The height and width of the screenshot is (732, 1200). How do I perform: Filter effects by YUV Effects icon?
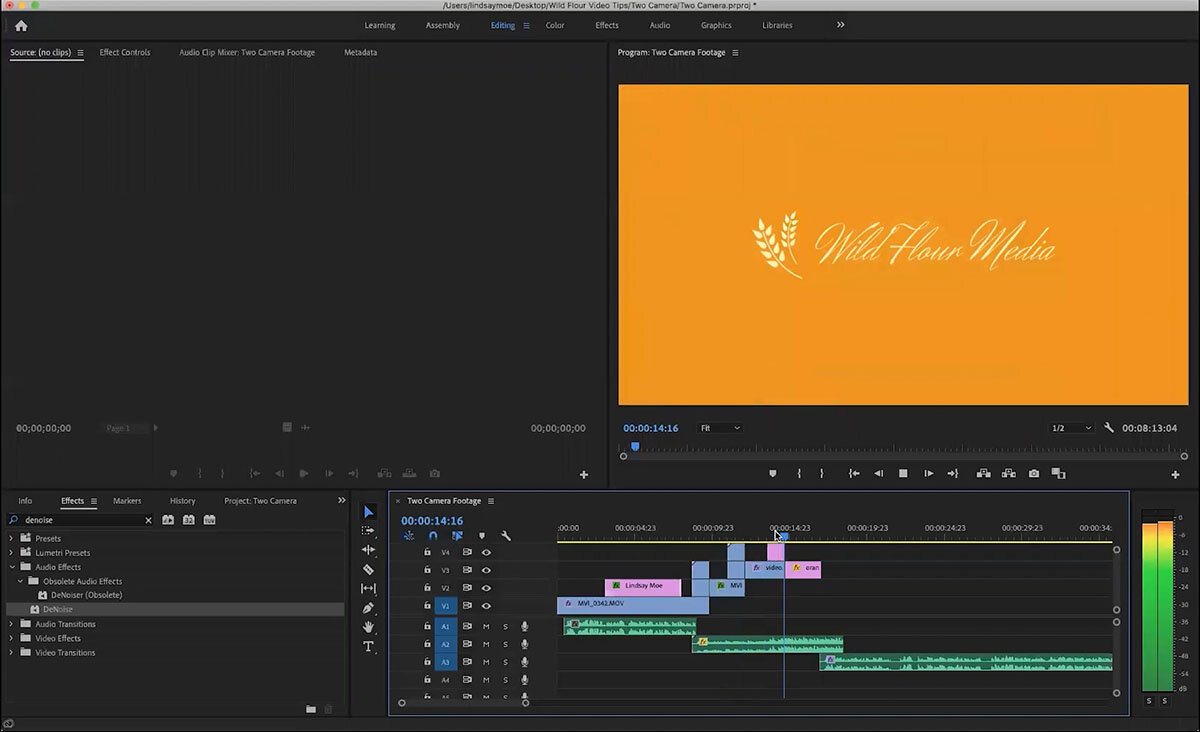click(x=209, y=520)
